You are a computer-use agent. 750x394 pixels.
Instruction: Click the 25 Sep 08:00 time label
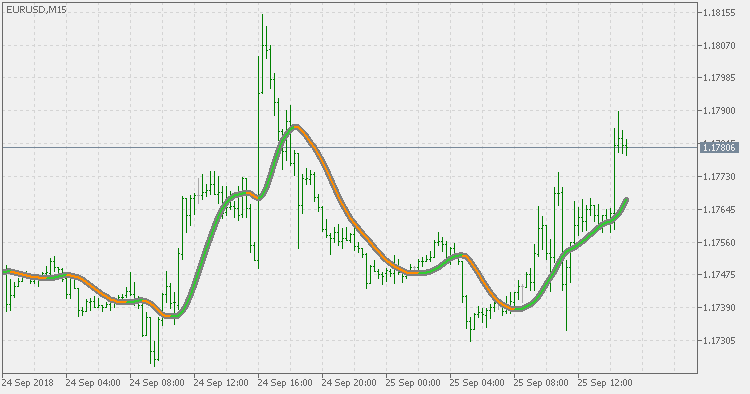point(541,383)
